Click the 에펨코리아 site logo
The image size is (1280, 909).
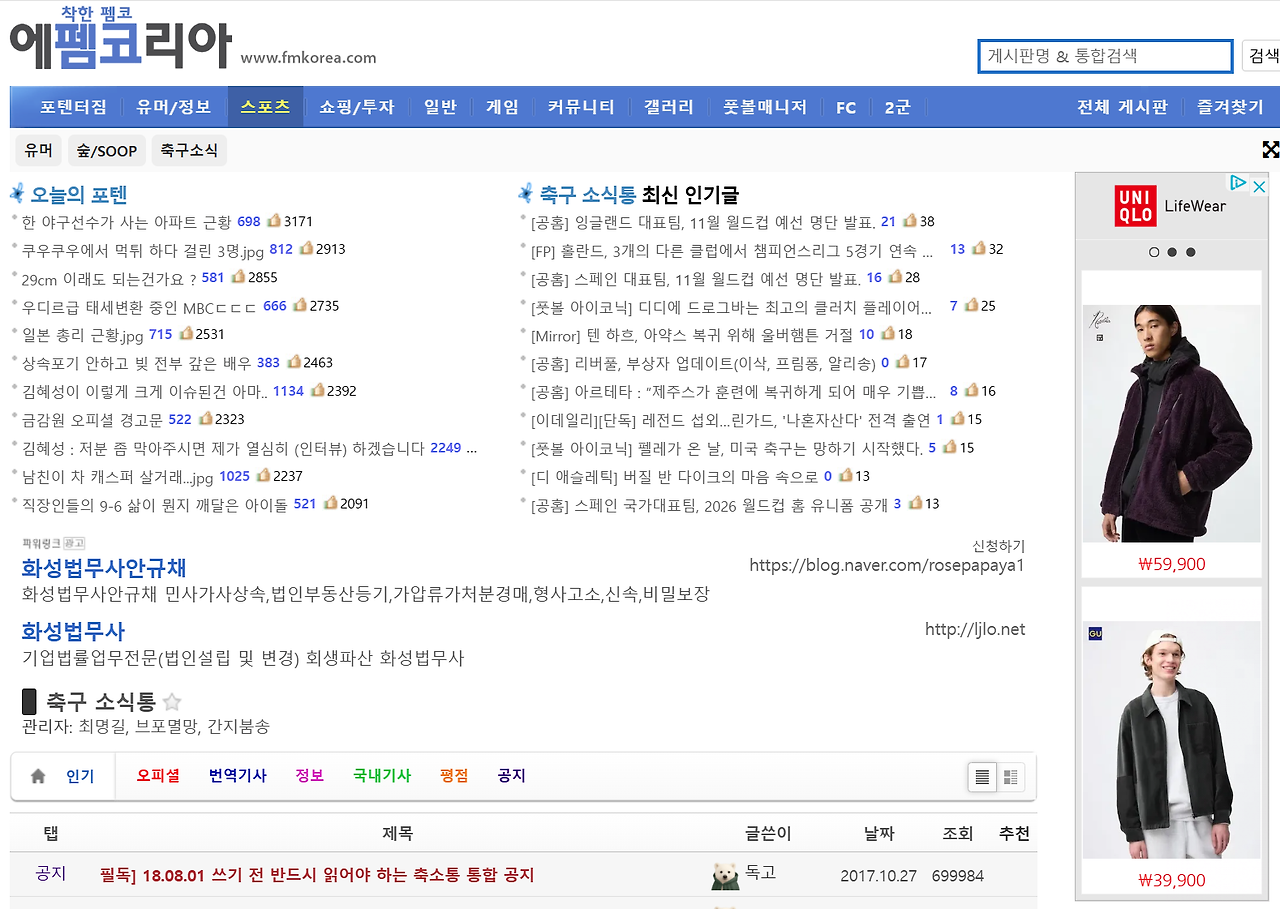120,40
